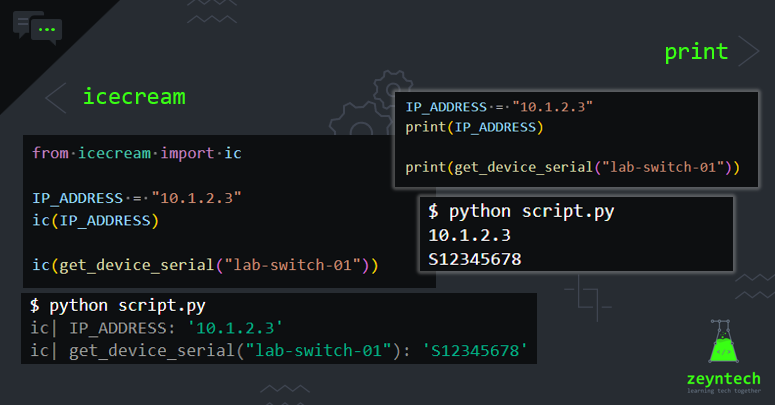Click 'IP_ADDRESS = "10.1.2.3"' in icecream code
This screenshot has width=775, height=405.
tap(137, 198)
